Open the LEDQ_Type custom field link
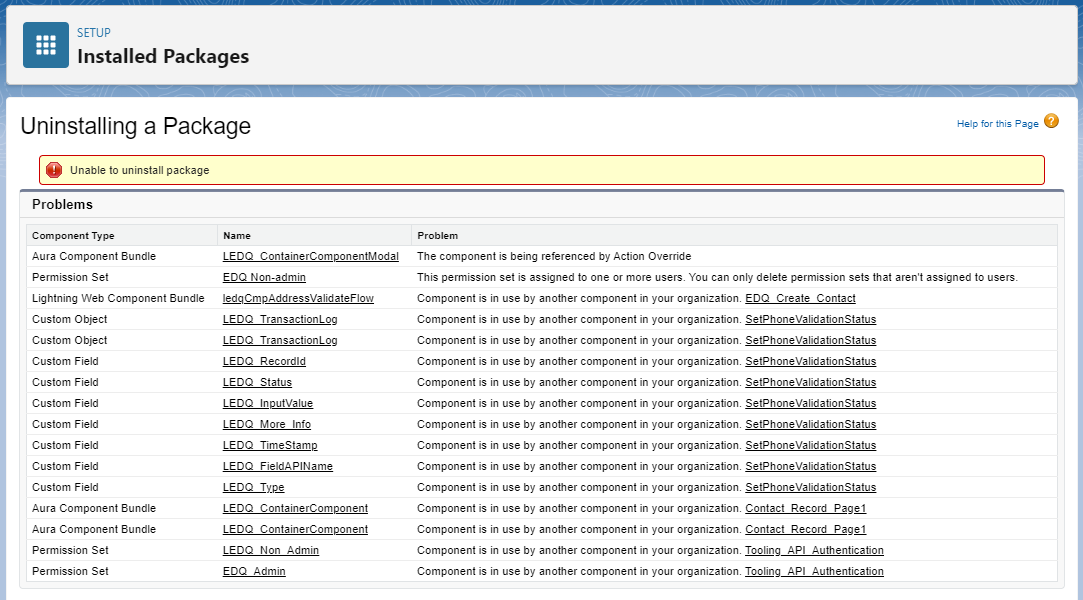Image resolution: width=1083 pixels, height=600 pixels. click(253, 487)
